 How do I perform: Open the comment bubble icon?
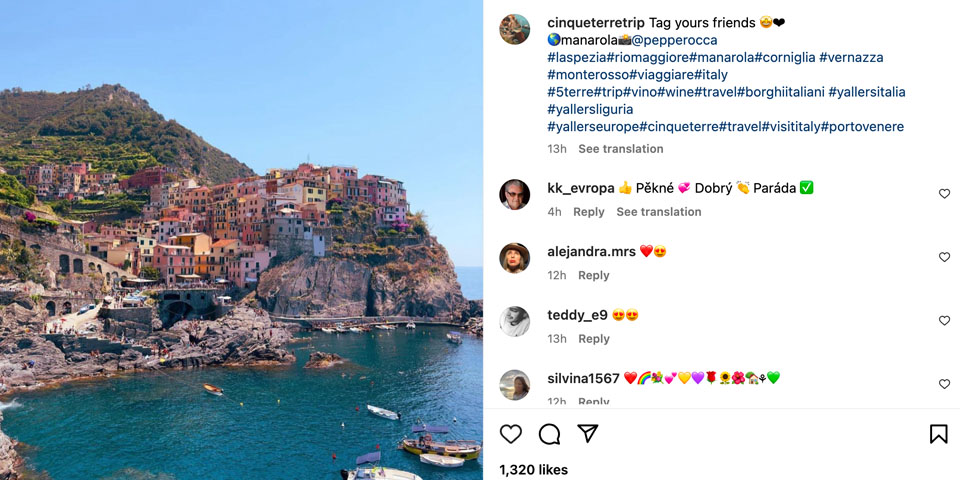549,434
